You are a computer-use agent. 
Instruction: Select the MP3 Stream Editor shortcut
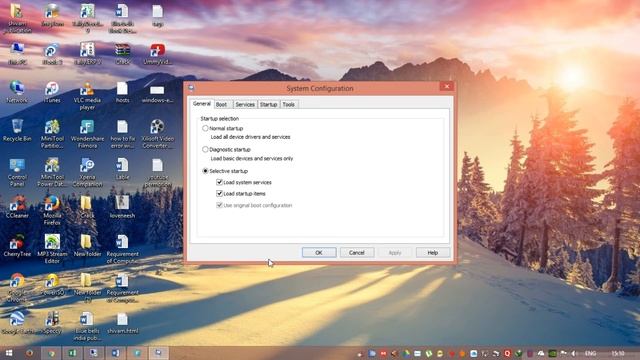(x=52, y=249)
